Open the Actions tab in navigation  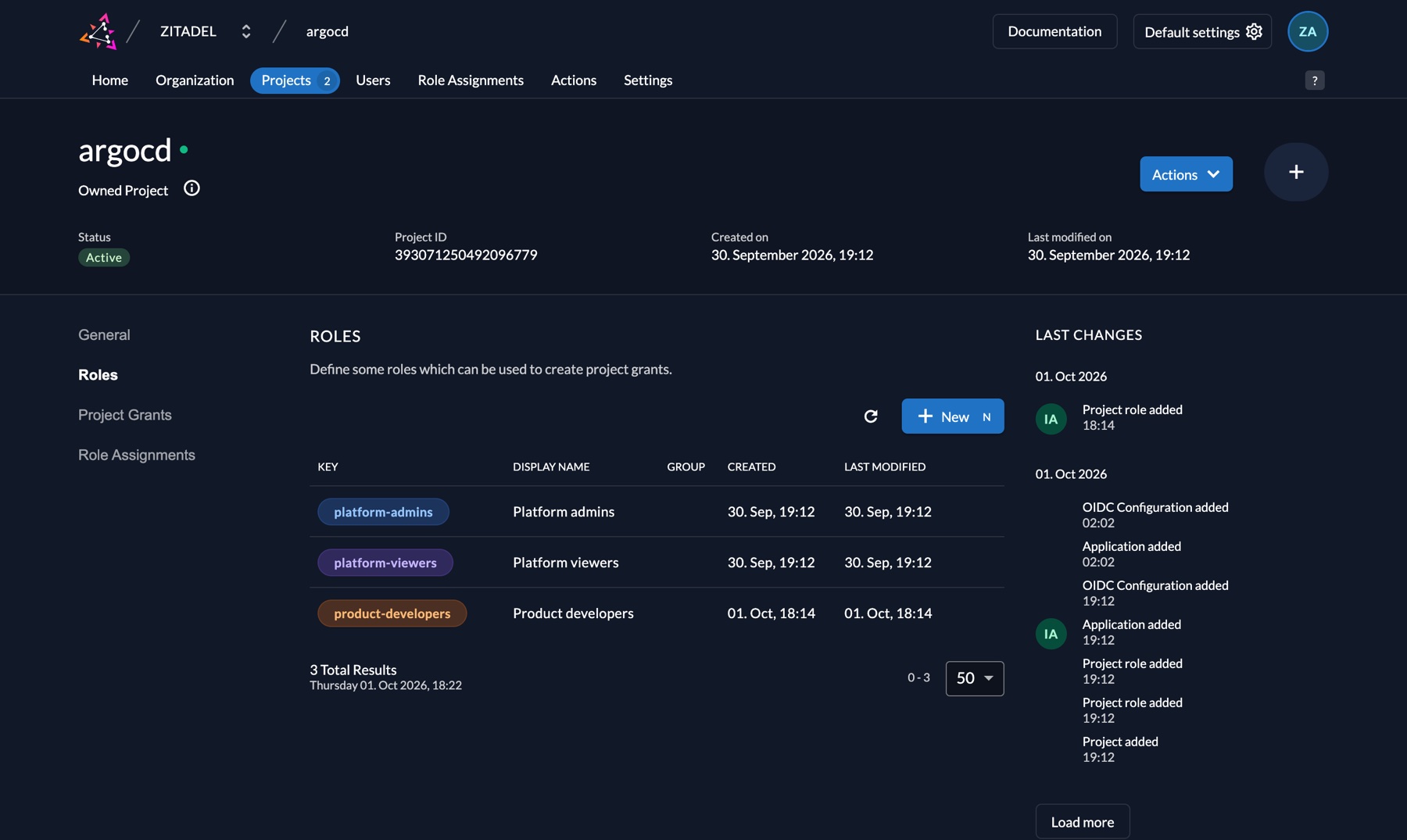click(x=574, y=80)
